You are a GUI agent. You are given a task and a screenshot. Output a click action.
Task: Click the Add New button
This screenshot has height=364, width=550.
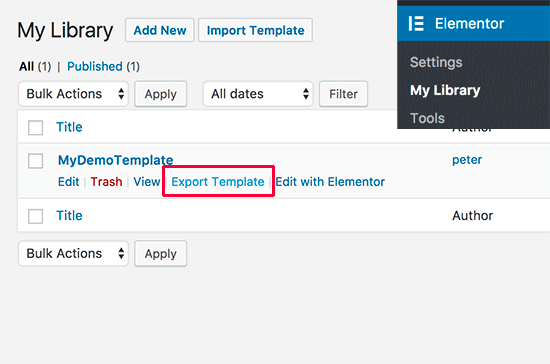pyautogui.click(x=160, y=30)
